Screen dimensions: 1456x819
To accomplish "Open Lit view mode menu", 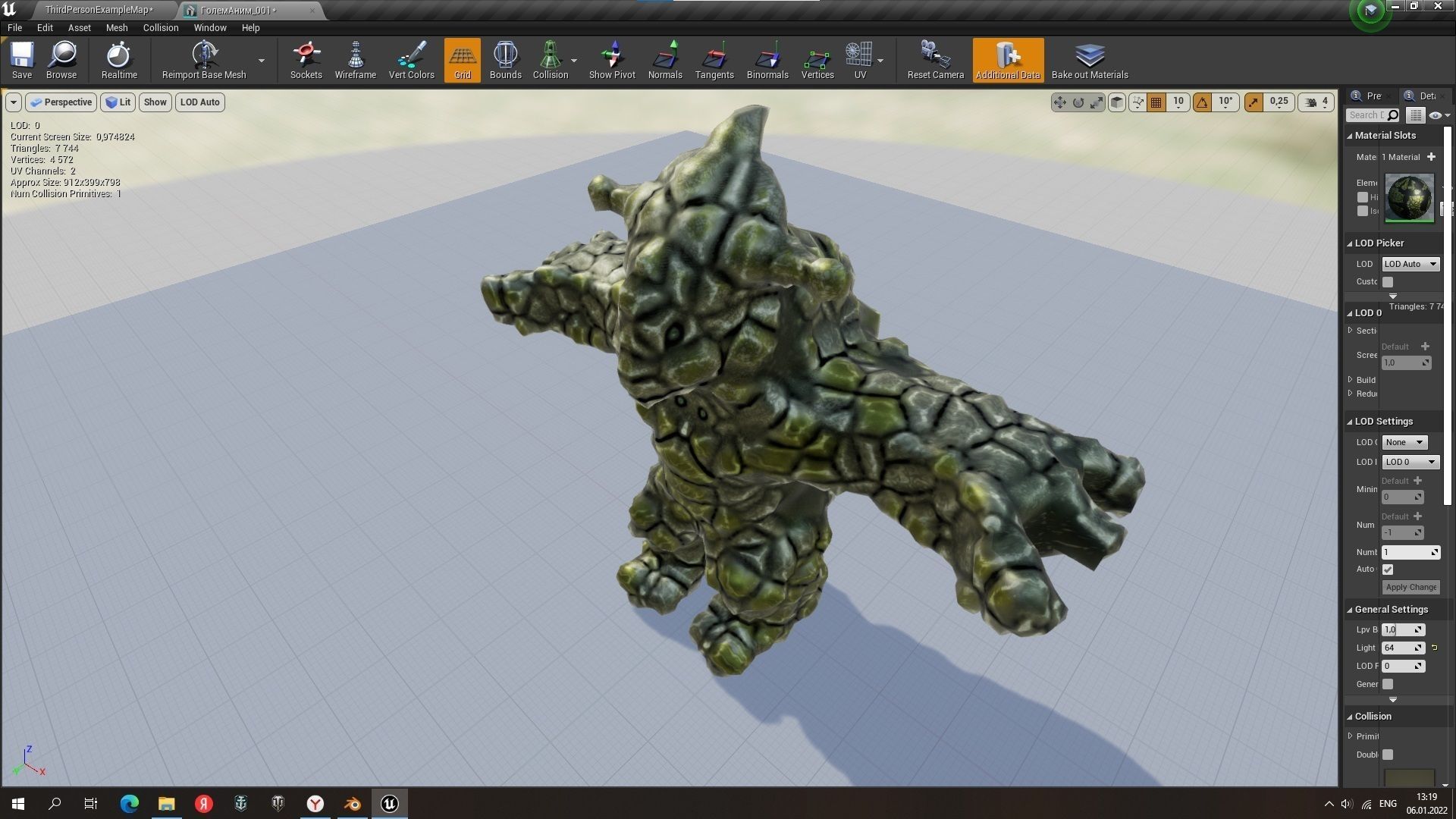I will pos(118,102).
